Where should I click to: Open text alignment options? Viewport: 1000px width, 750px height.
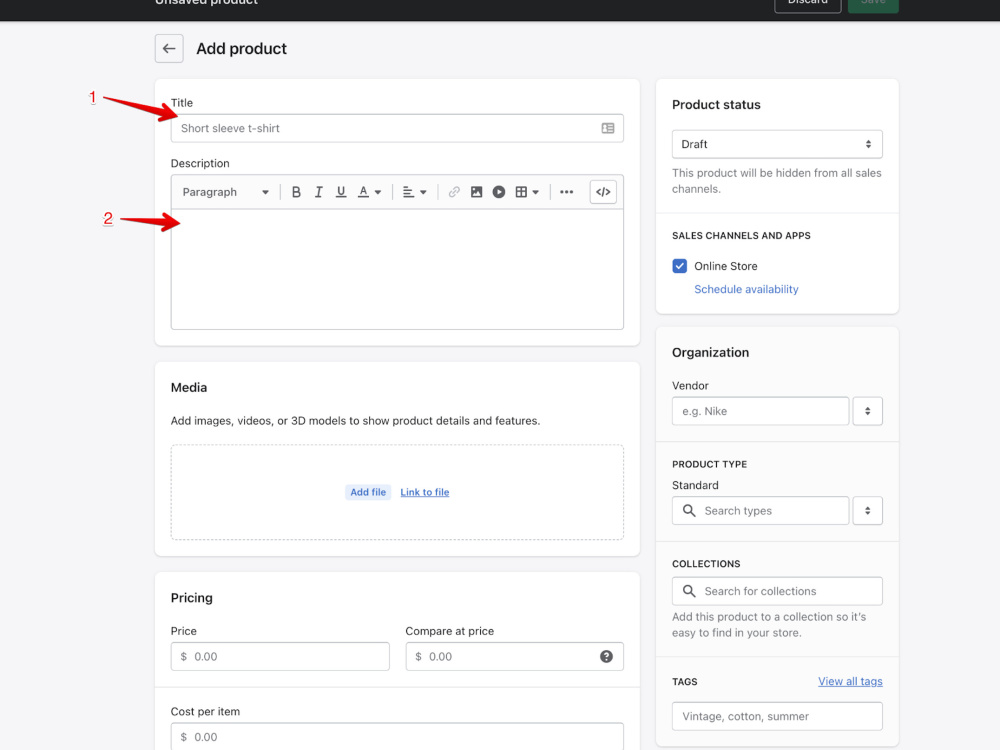[415, 192]
